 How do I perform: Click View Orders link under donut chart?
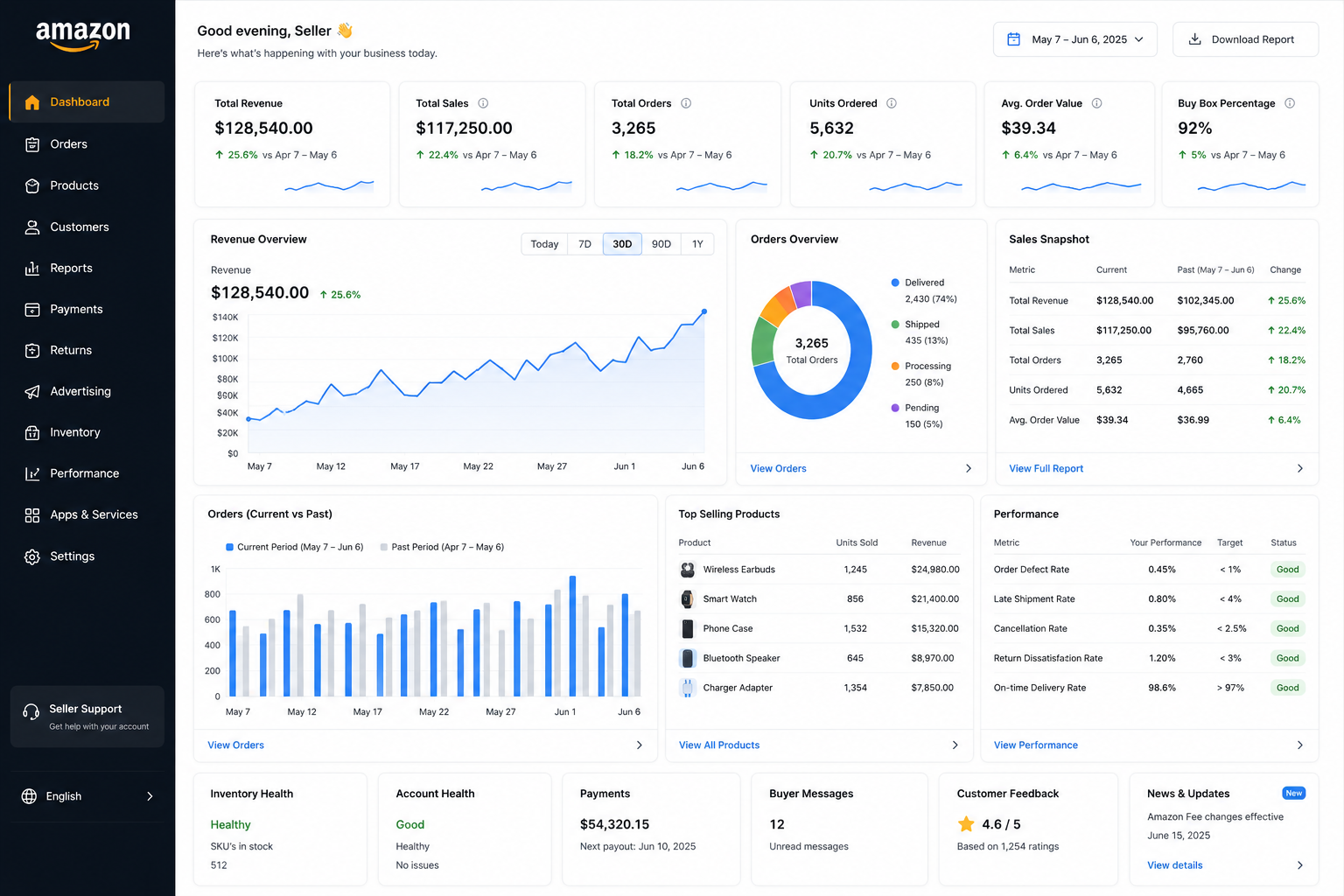[778, 469]
